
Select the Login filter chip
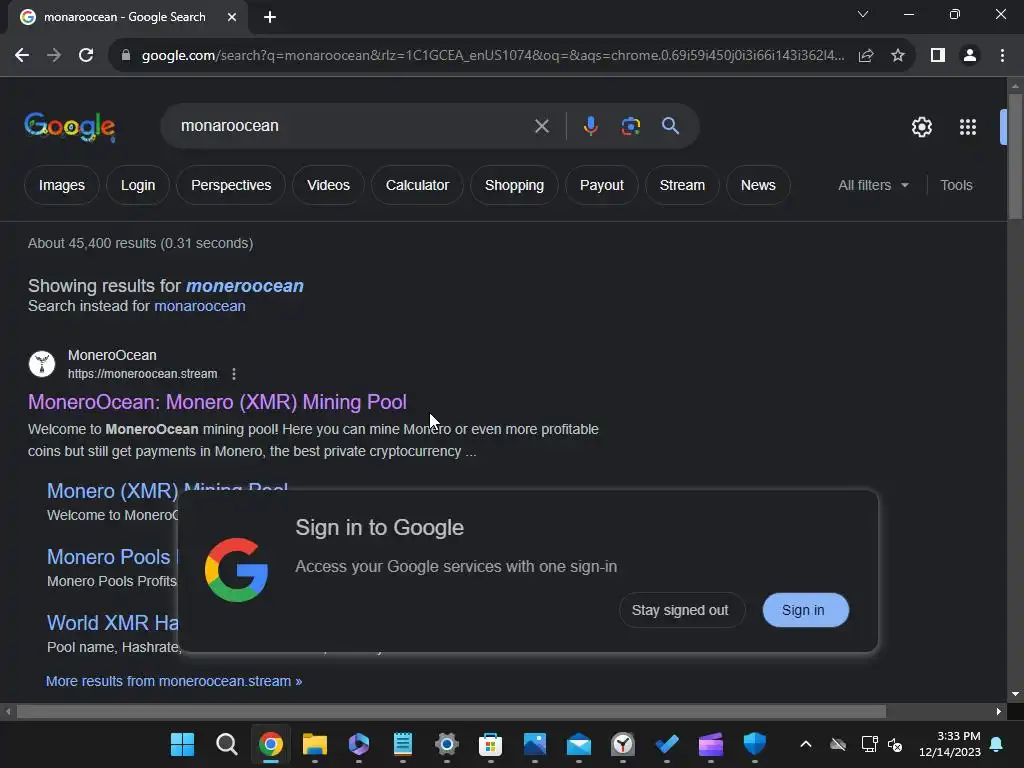click(x=138, y=185)
